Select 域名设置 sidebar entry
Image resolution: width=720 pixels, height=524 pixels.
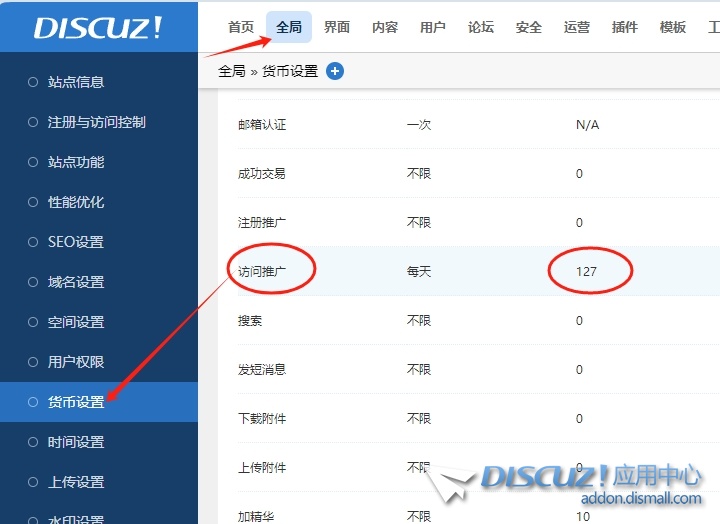coord(76,282)
